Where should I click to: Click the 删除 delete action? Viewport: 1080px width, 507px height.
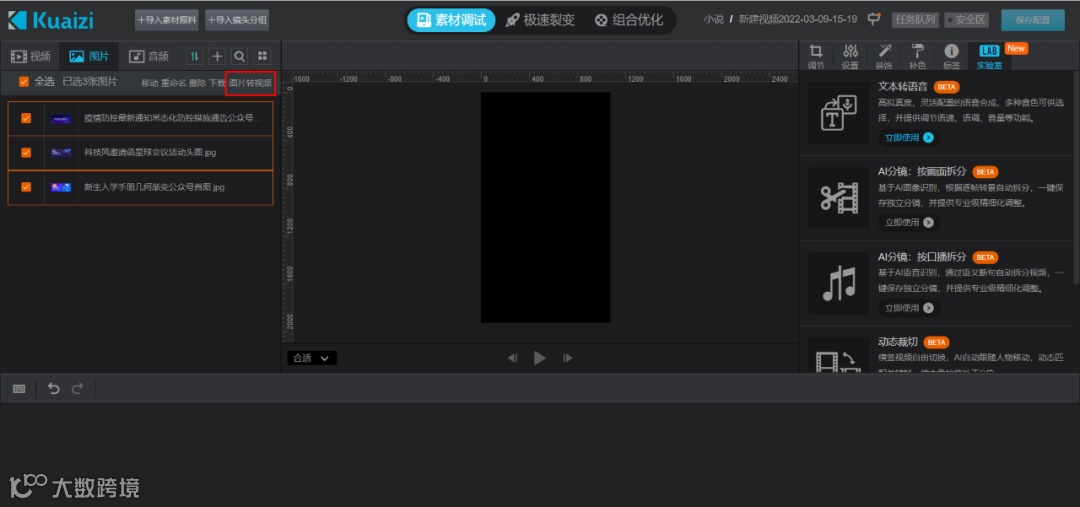(x=198, y=83)
